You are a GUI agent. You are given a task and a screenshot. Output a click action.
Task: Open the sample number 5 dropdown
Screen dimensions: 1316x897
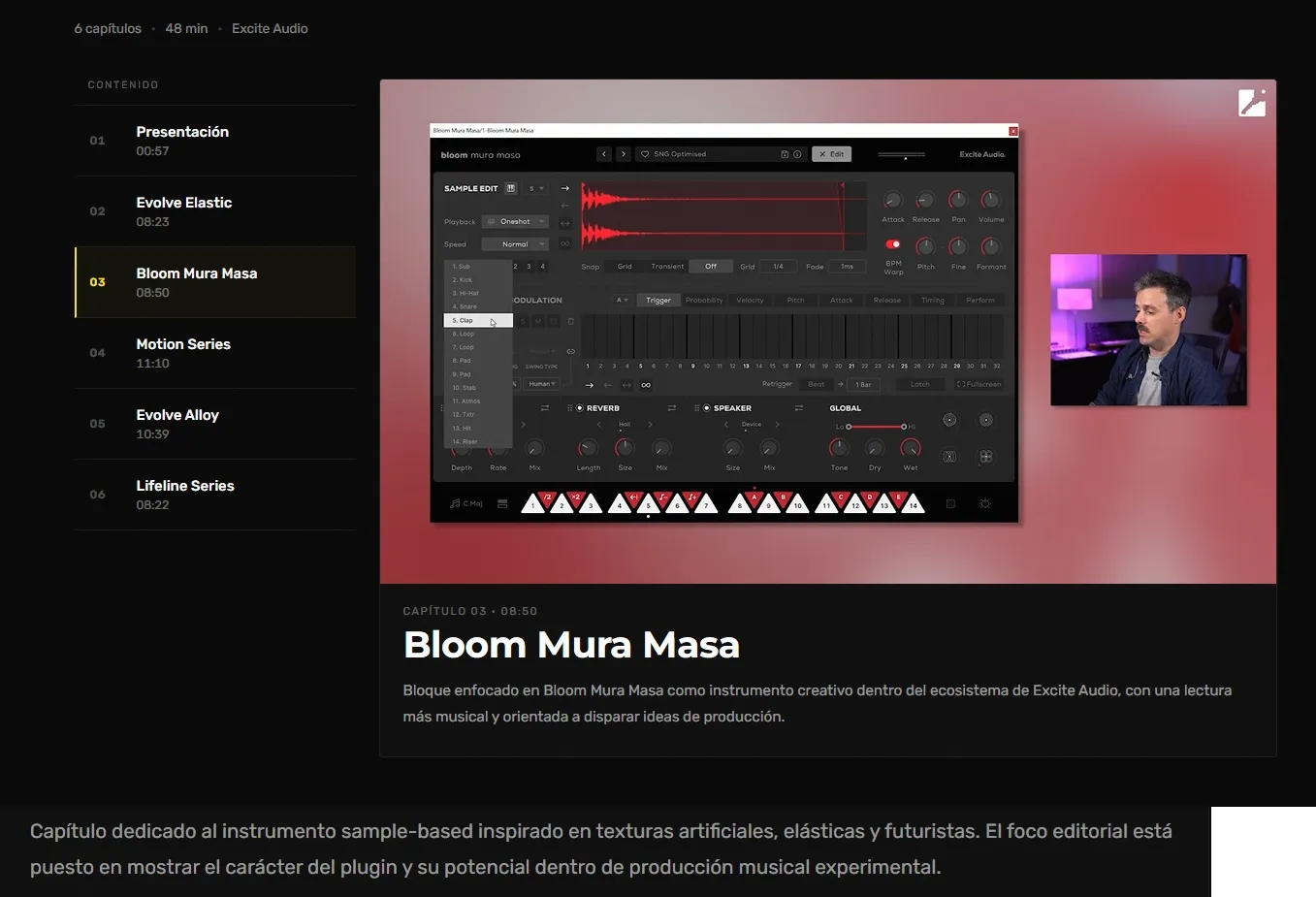[x=536, y=188]
